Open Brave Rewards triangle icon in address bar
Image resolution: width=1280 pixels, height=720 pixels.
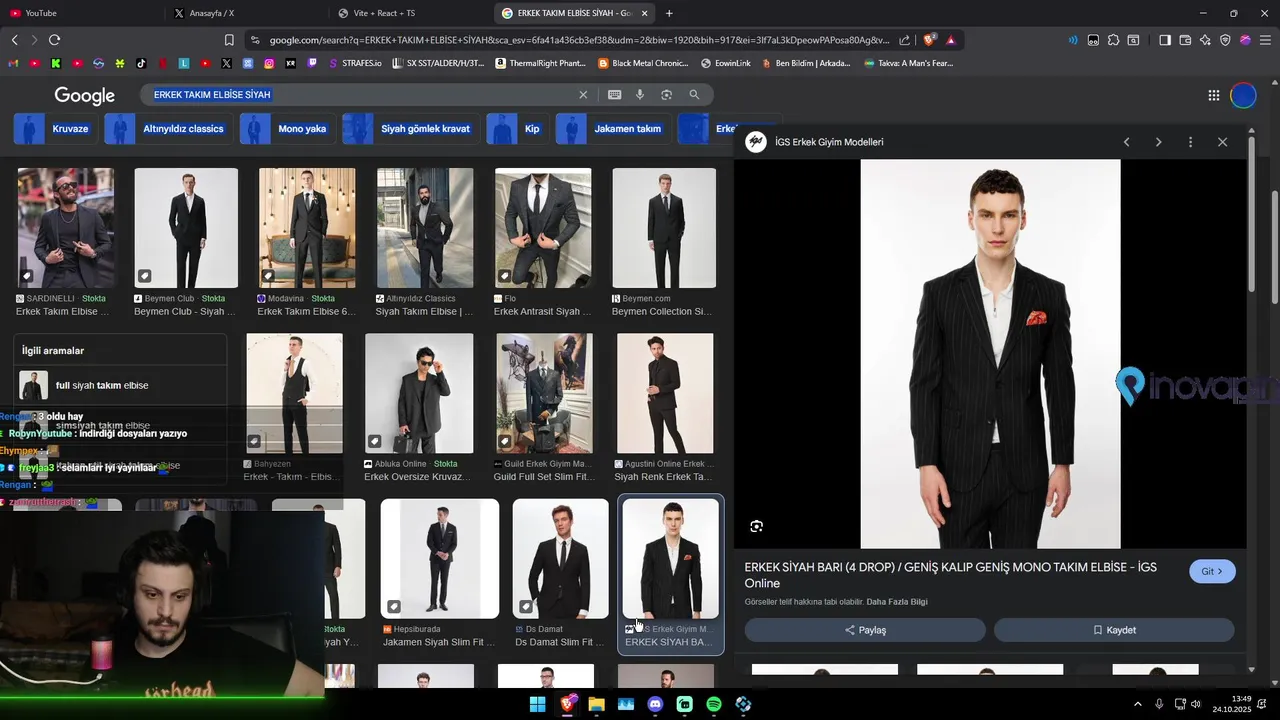tap(950, 40)
